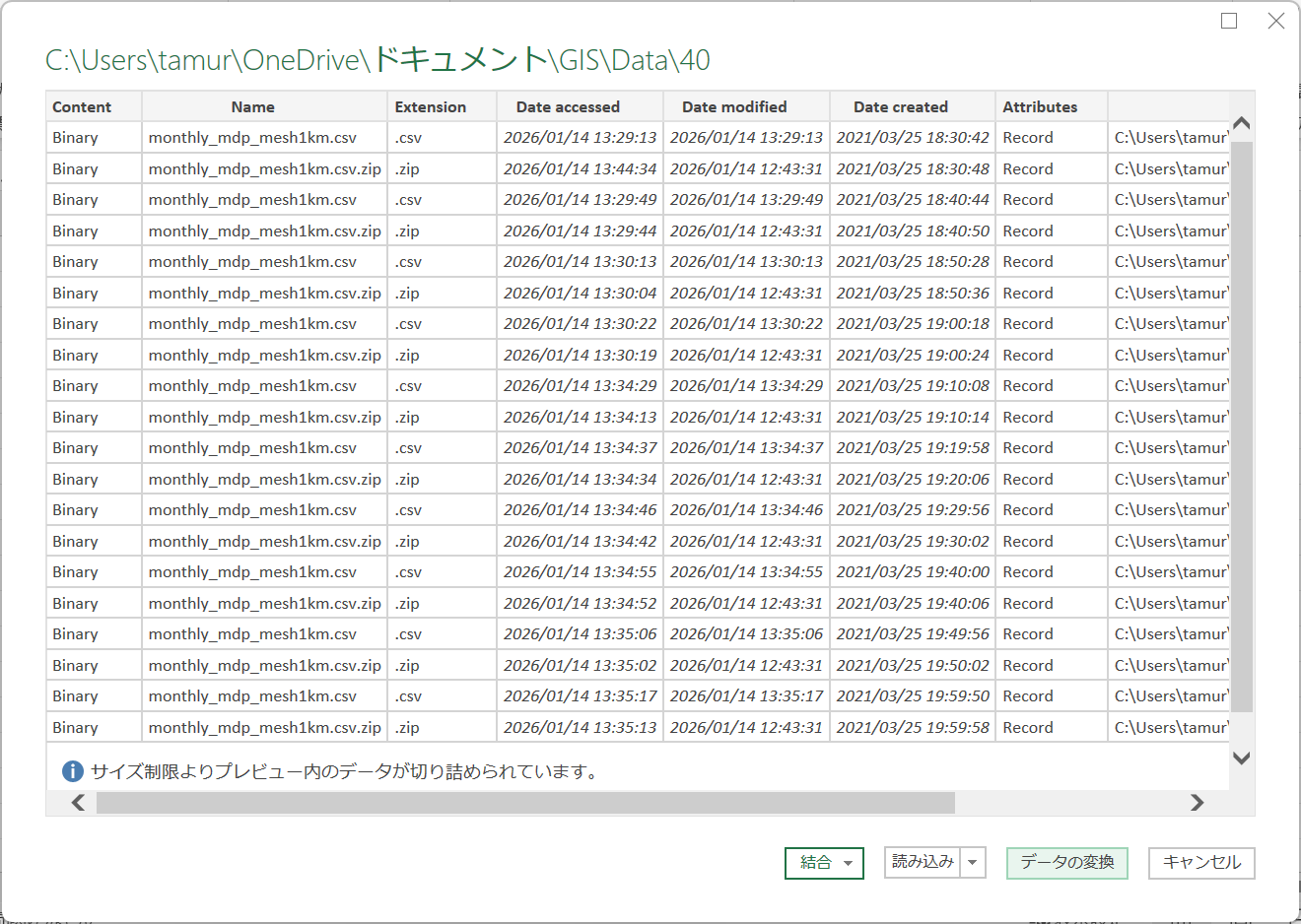1301x924 pixels.
Task: Click the Date modified column header
Action: (x=734, y=106)
